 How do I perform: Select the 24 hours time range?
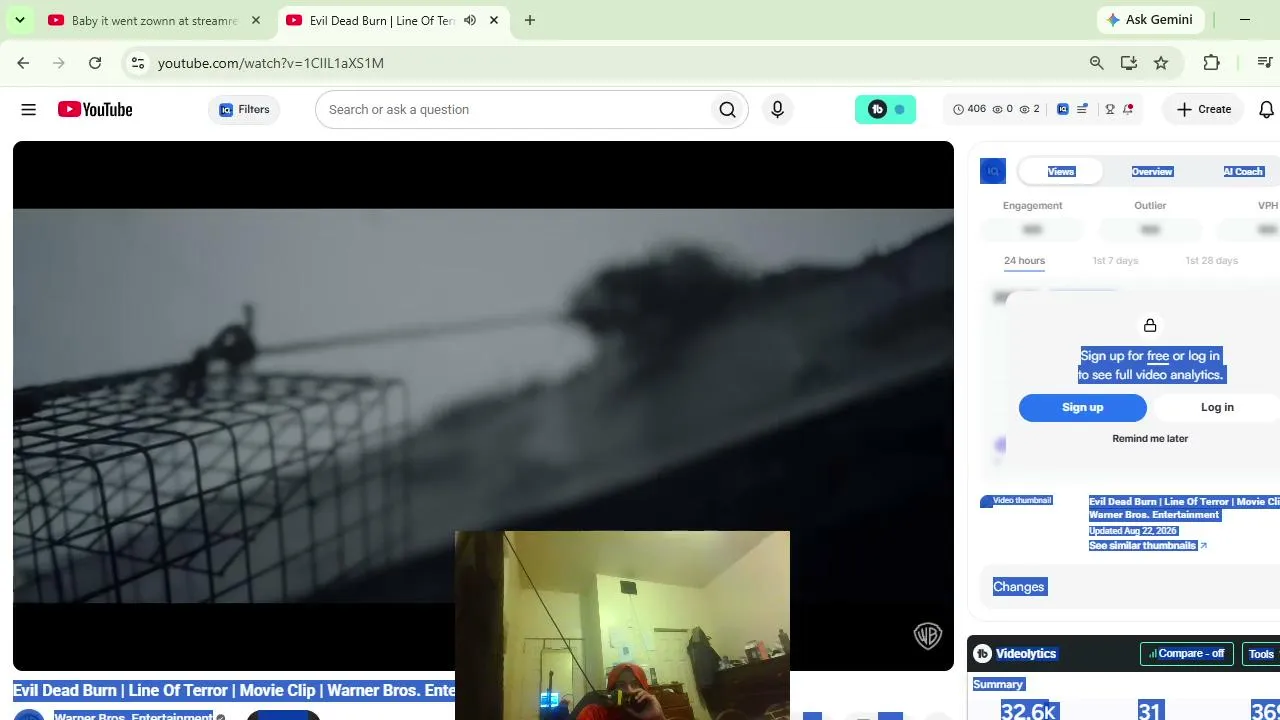[1024, 261]
